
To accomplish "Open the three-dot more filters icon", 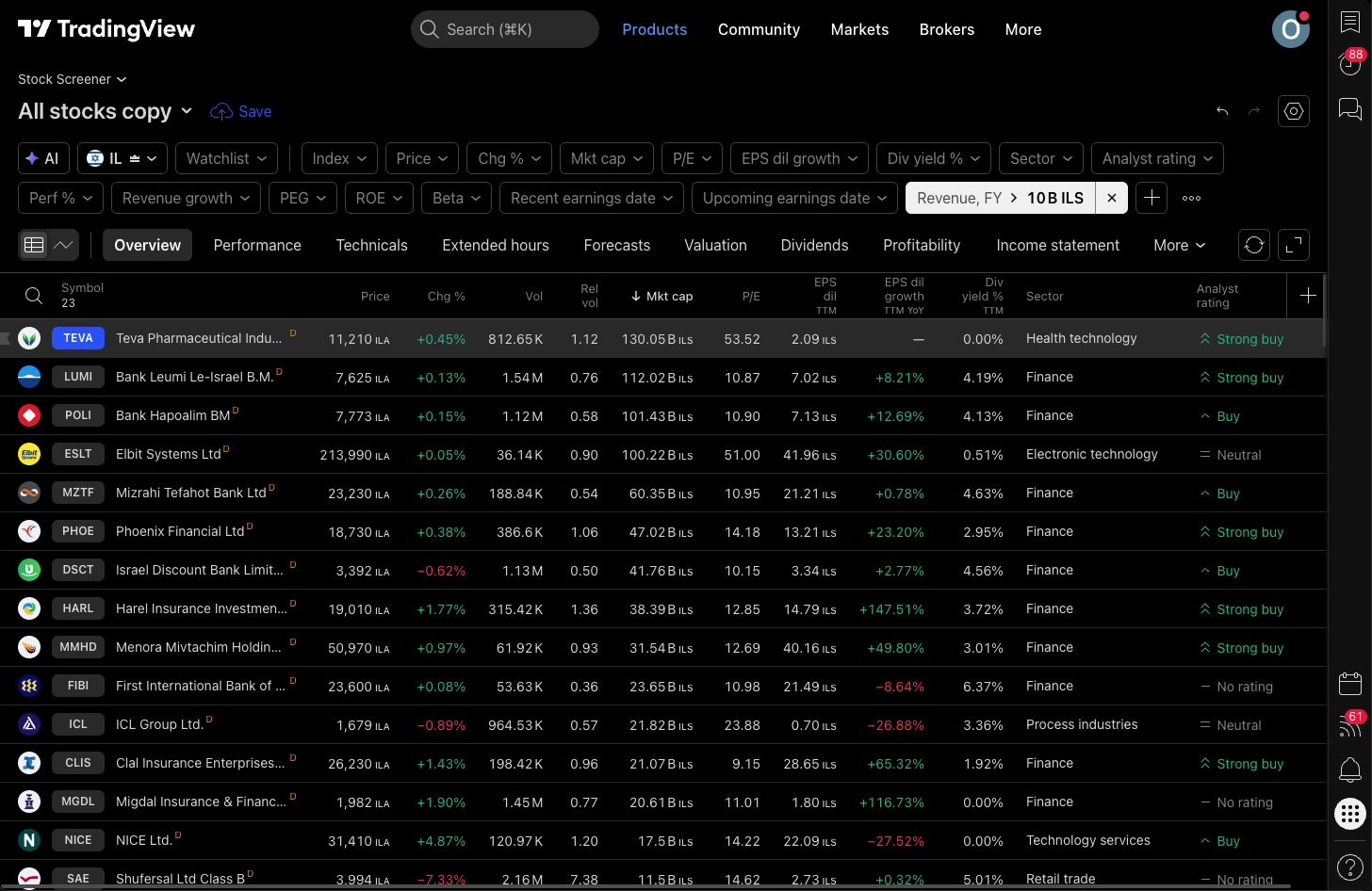I will (x=1191, y=198).
